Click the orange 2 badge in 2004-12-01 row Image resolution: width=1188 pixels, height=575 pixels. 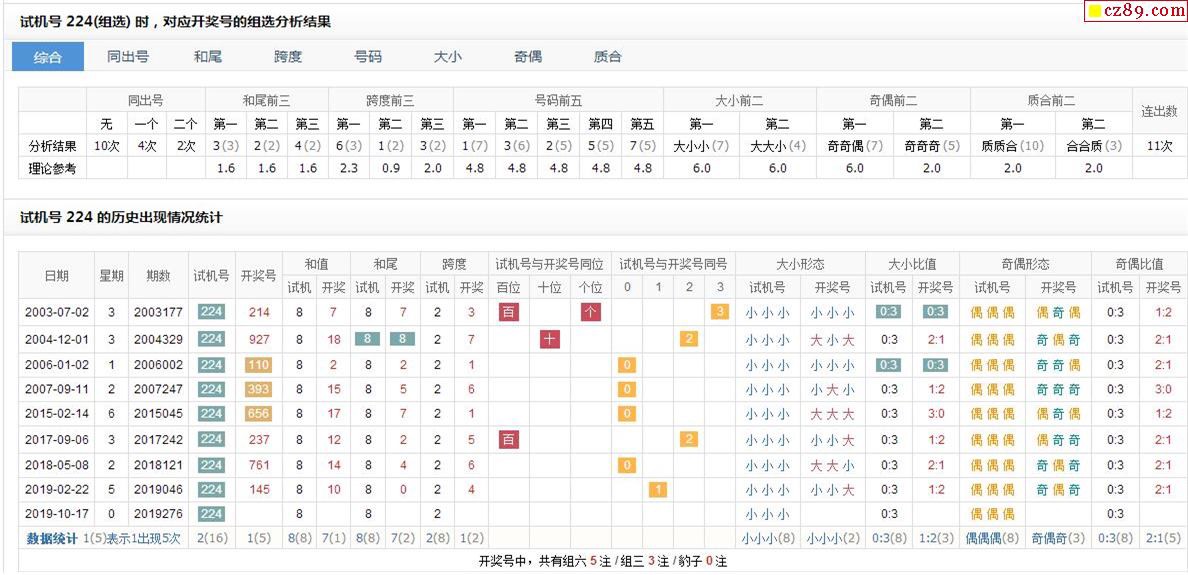[x=689, y=339]
